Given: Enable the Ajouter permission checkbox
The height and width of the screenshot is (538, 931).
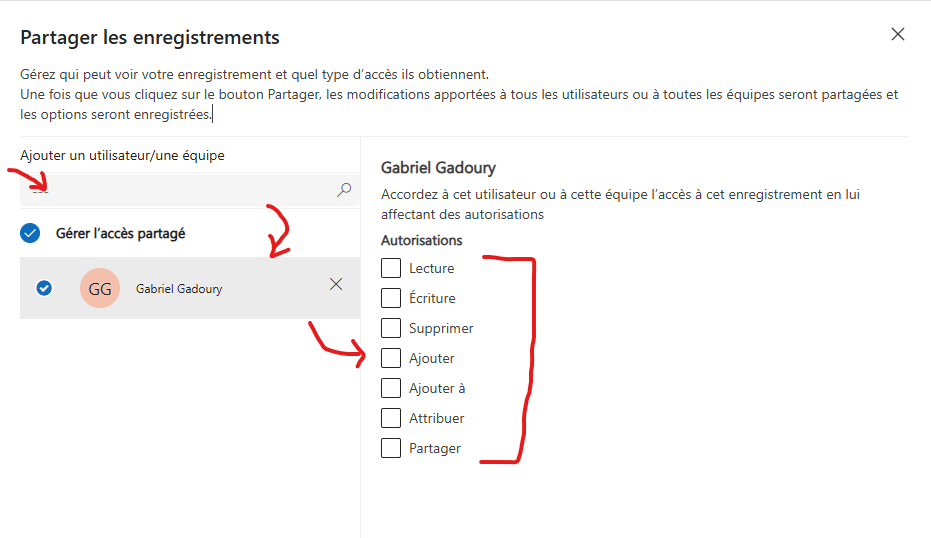Looking at the screenshot, I should pyautogui.click(x=391, y=358).
